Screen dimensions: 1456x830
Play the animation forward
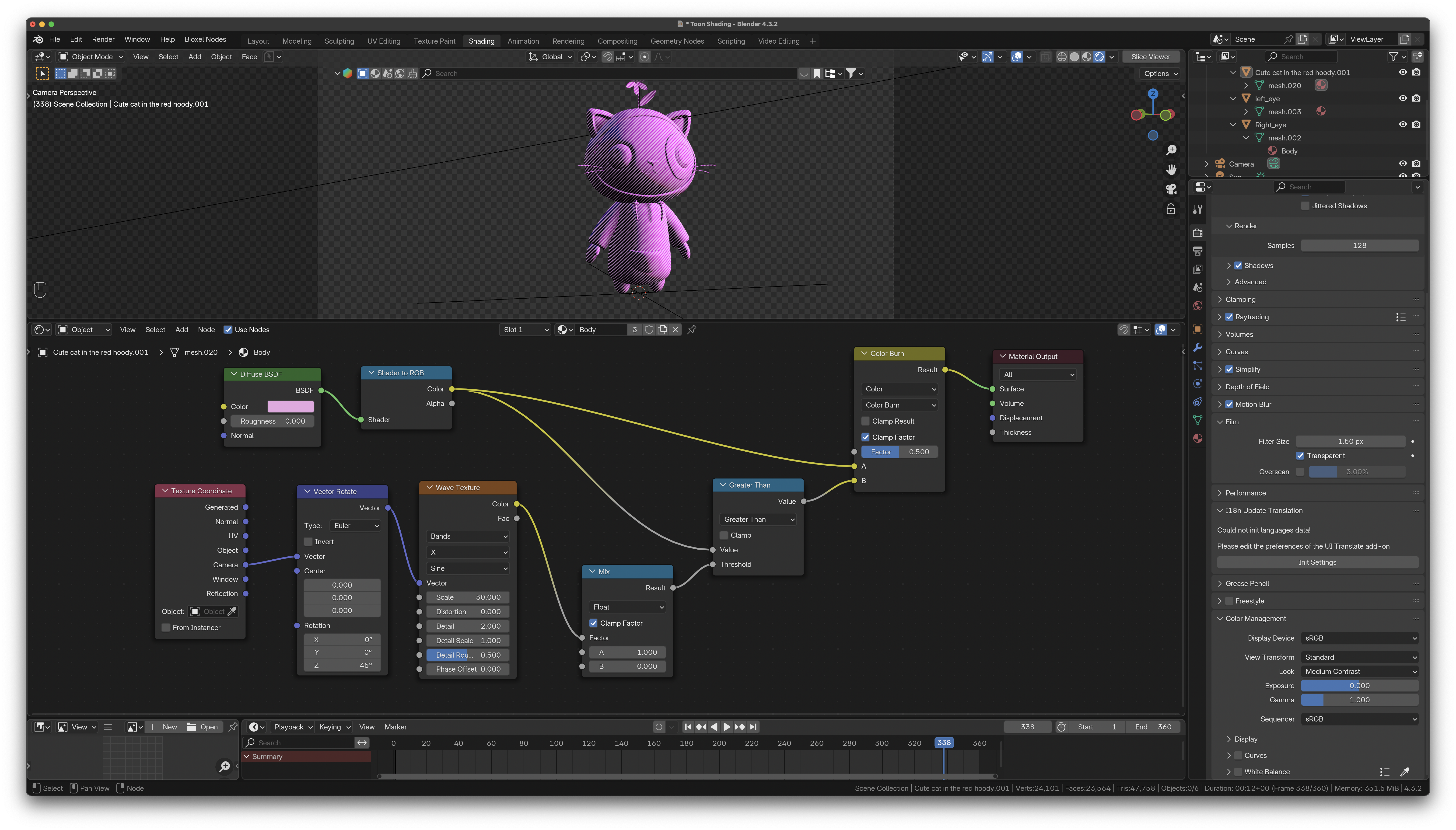click(x=727, y=727)
